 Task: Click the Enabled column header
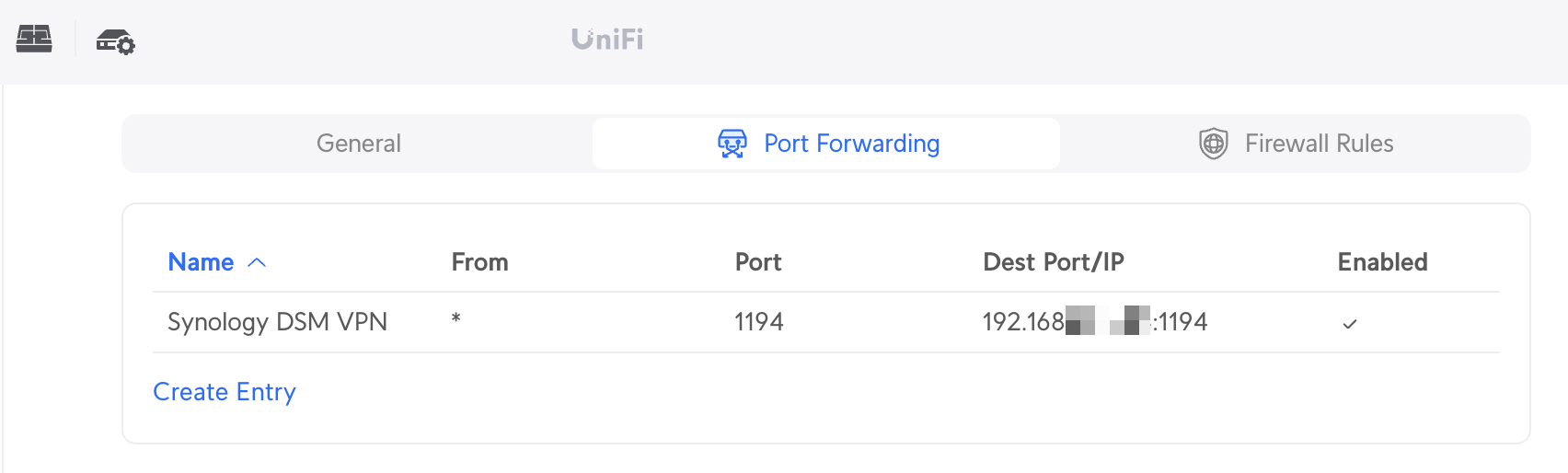(x=1382, y=262)
